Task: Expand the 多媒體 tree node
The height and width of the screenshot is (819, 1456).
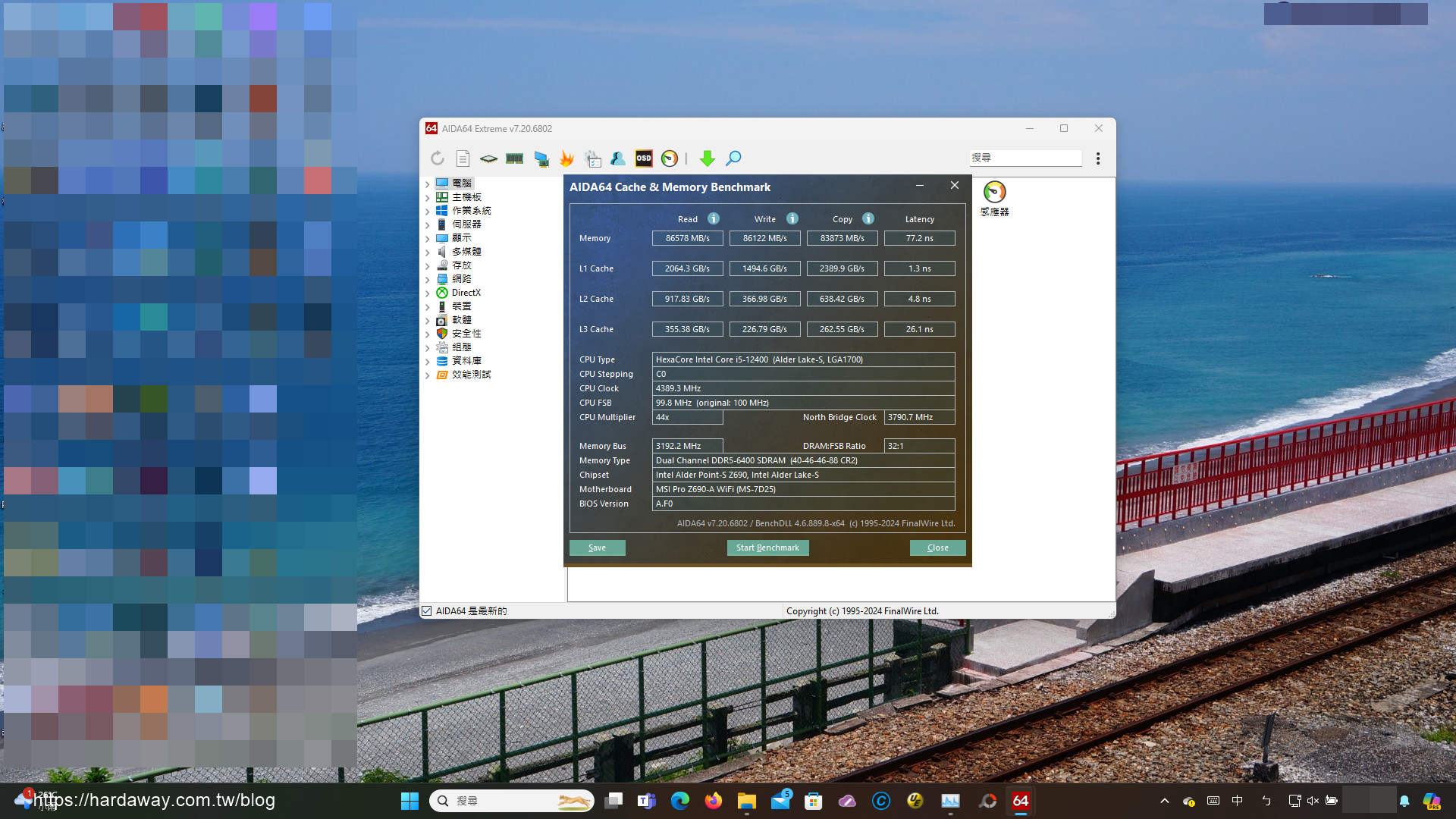Action: (x=428, y=252)
